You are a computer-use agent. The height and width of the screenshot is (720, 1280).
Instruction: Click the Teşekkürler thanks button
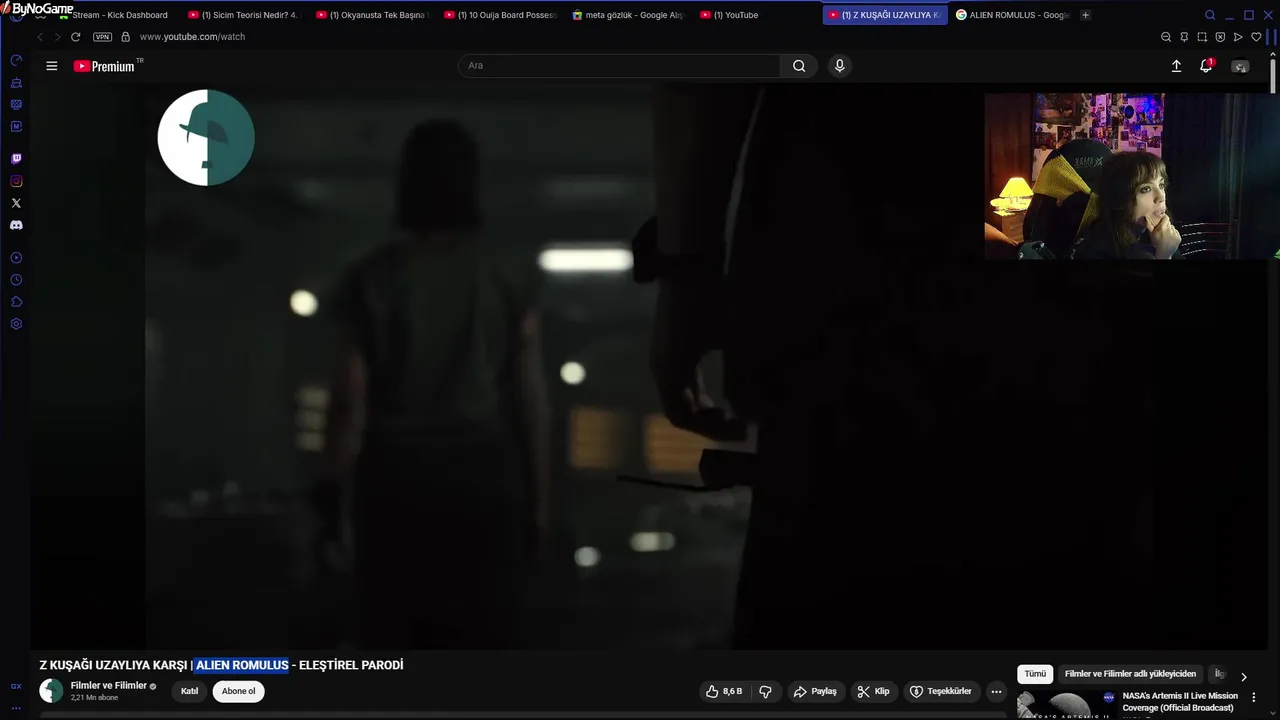940,691
